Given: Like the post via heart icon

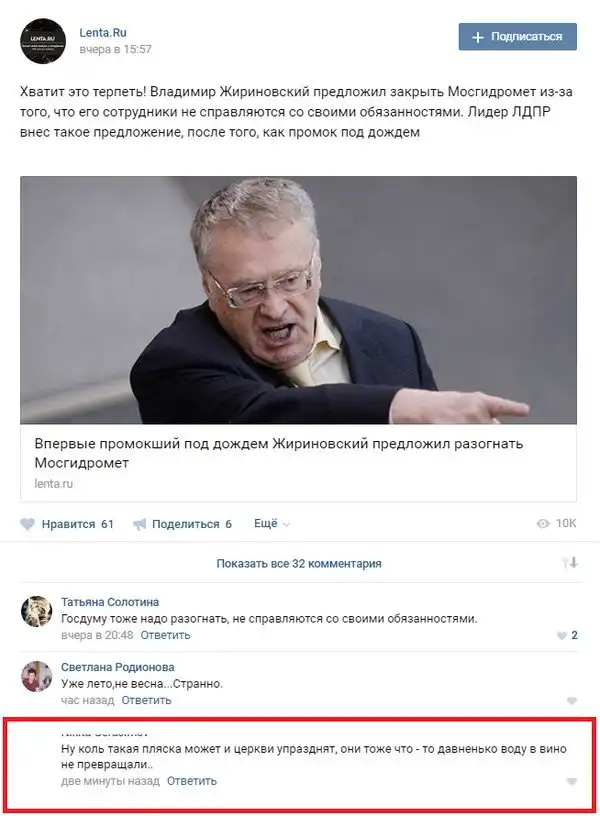Looking at the screenshot, I should coord(28,524).
